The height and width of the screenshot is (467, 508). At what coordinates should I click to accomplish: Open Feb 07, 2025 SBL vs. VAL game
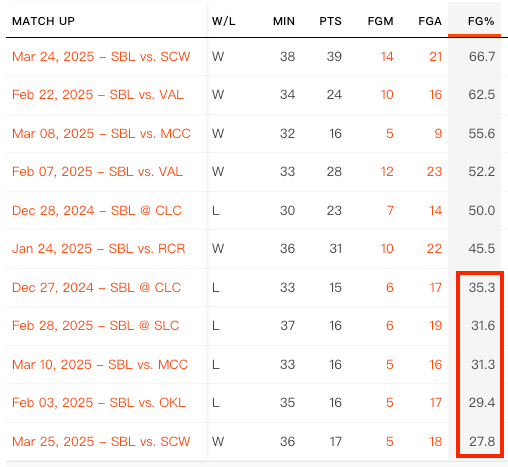click(97, 172)
